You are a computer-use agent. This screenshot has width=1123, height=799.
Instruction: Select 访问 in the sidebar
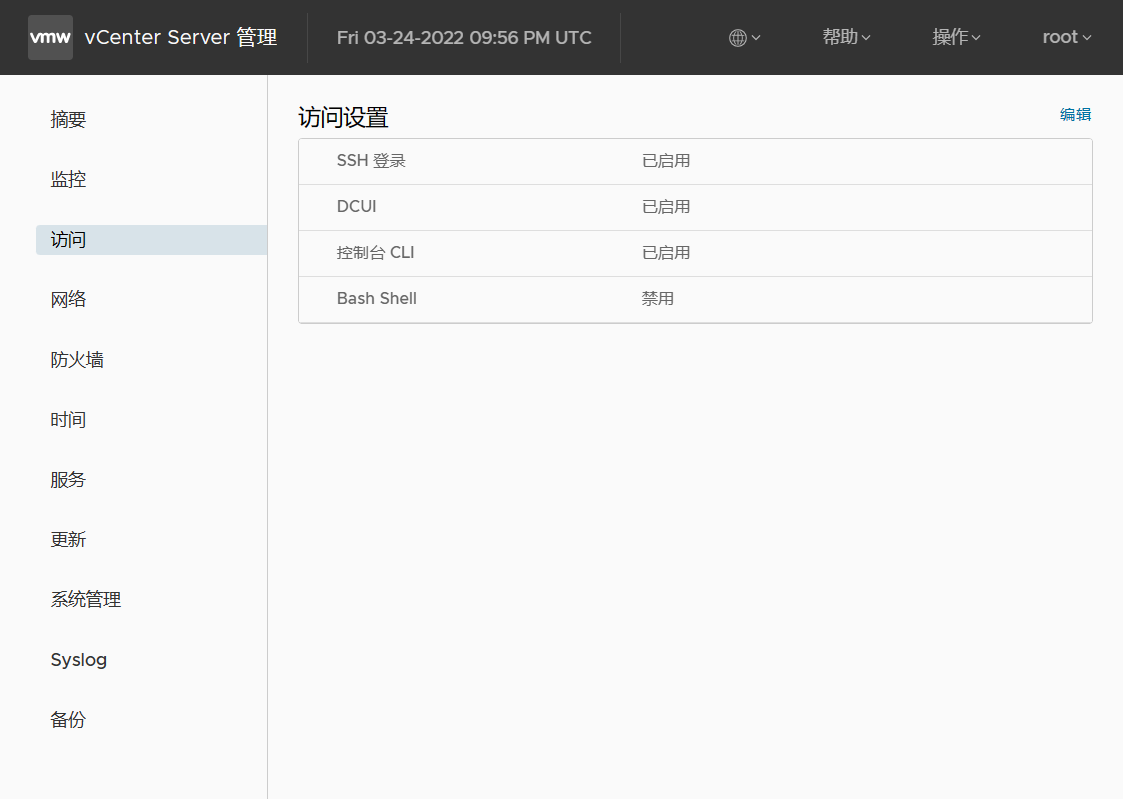pos(69,240)
